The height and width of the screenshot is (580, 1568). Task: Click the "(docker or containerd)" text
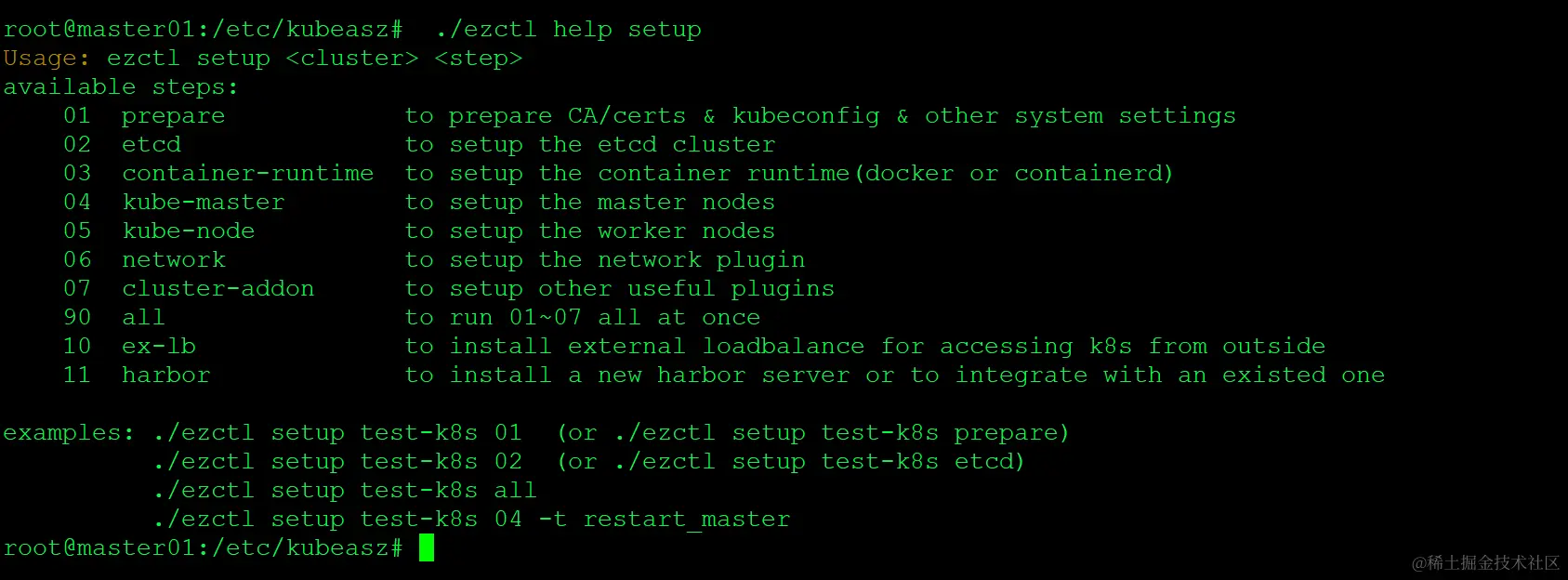pyautogui.click(x=1013, y=174)
